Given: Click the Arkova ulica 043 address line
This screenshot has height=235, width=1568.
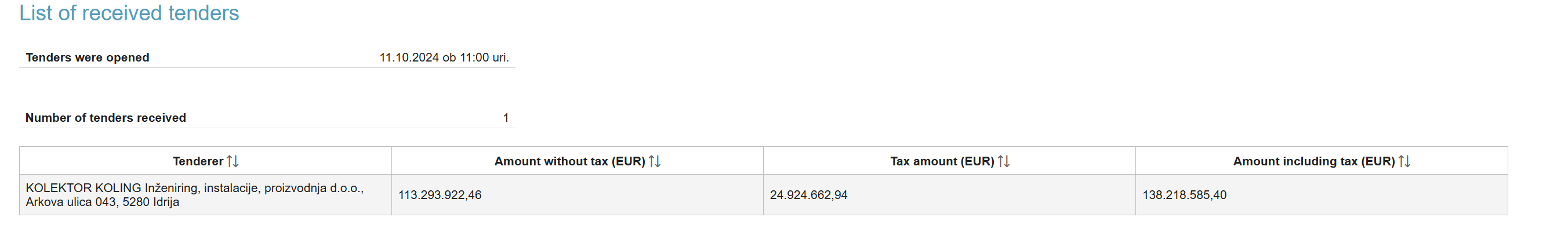Looking at the screenshot, I should pos(102,202).
